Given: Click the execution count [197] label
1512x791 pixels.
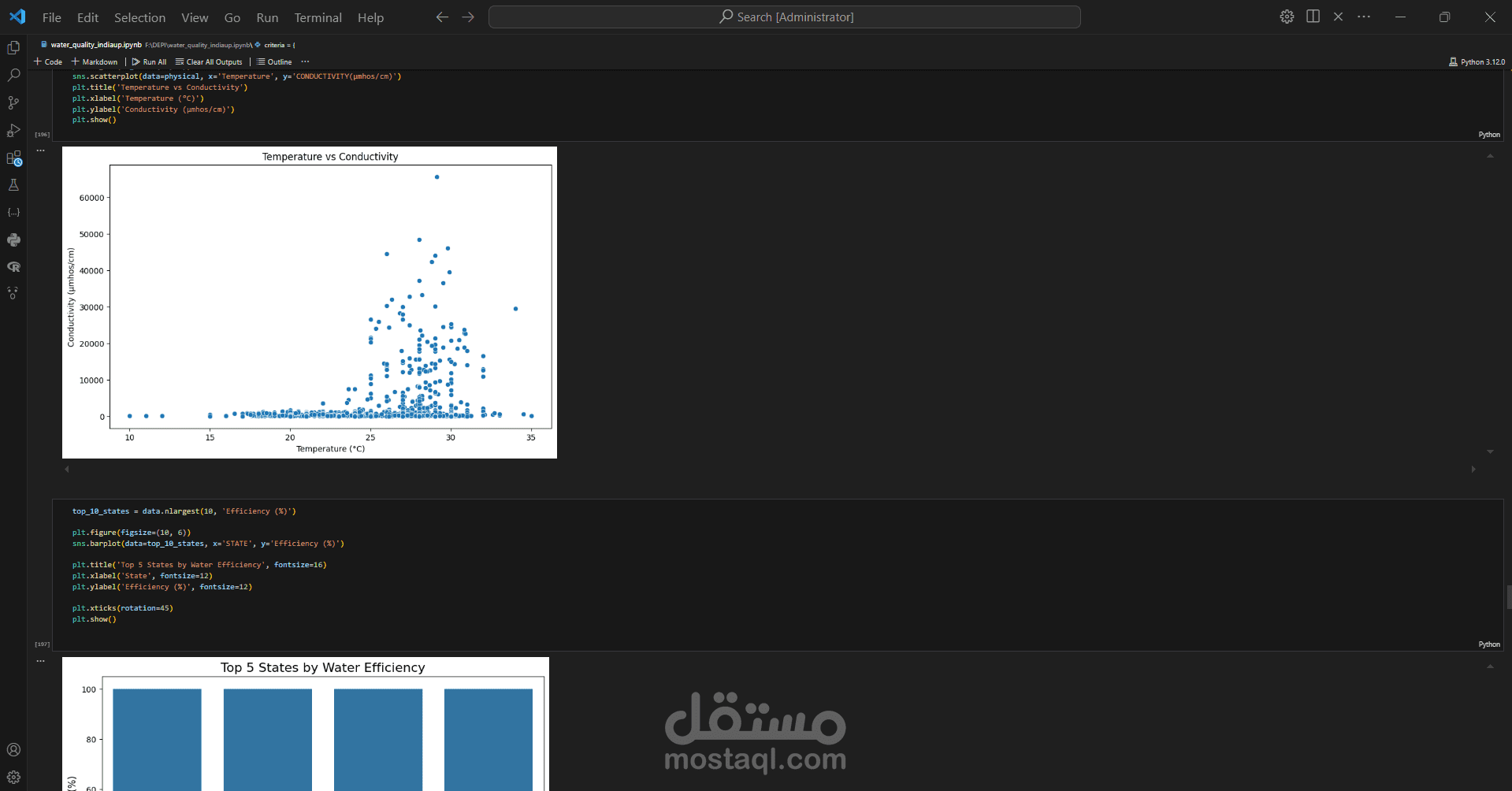Looking at the screenshot, I should [x=42, y=644].
